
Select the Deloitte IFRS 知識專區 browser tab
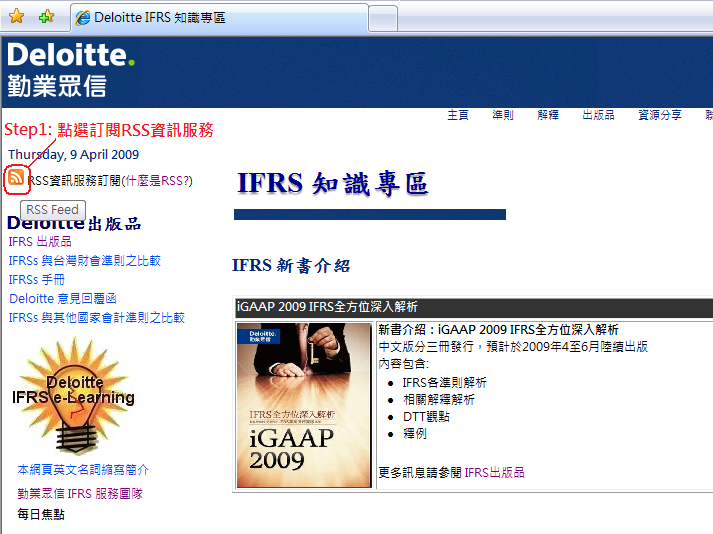[x=219, y=18]
